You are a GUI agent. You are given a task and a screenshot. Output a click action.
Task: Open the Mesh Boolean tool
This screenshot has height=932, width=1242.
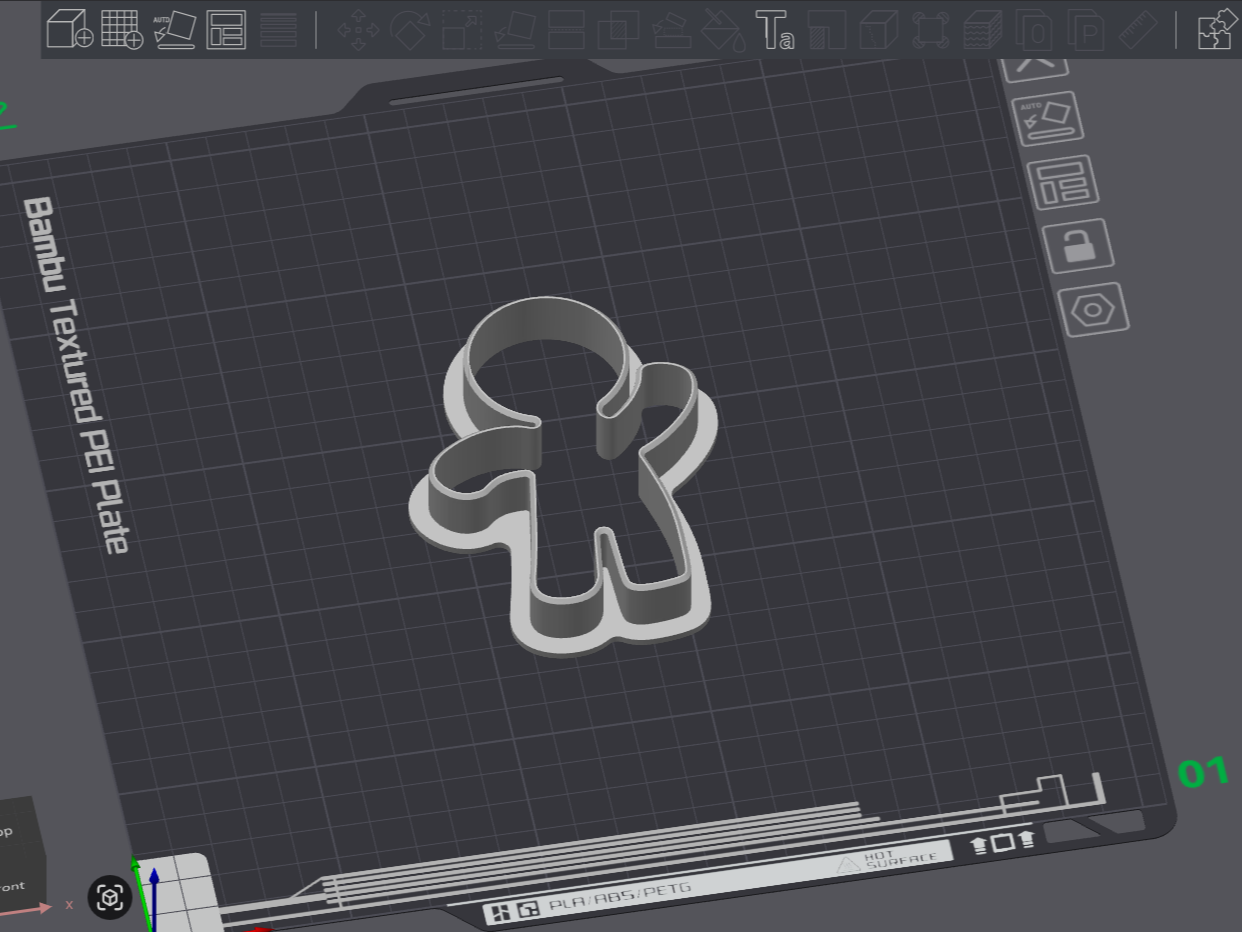click(x=618, y=29)
